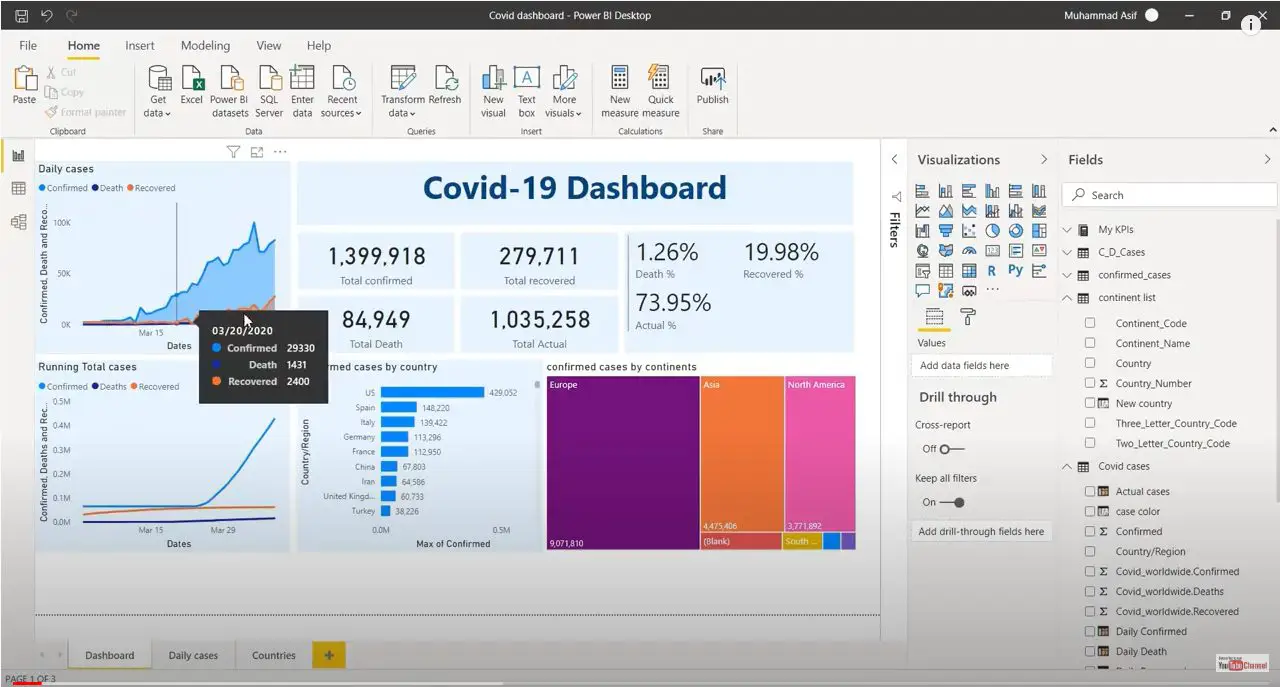Collapse the Visualizations pane chevron
The width and height of the screenshot is (1280, 687).
1044,159
